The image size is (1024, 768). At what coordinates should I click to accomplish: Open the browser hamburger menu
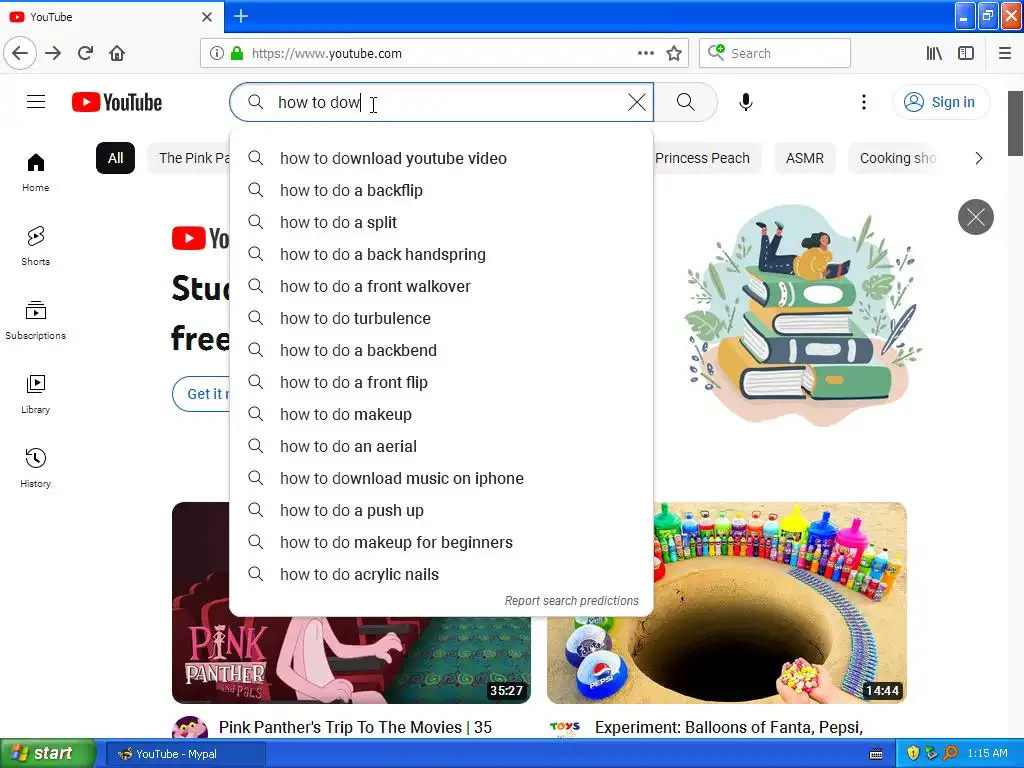[1004, 53]
